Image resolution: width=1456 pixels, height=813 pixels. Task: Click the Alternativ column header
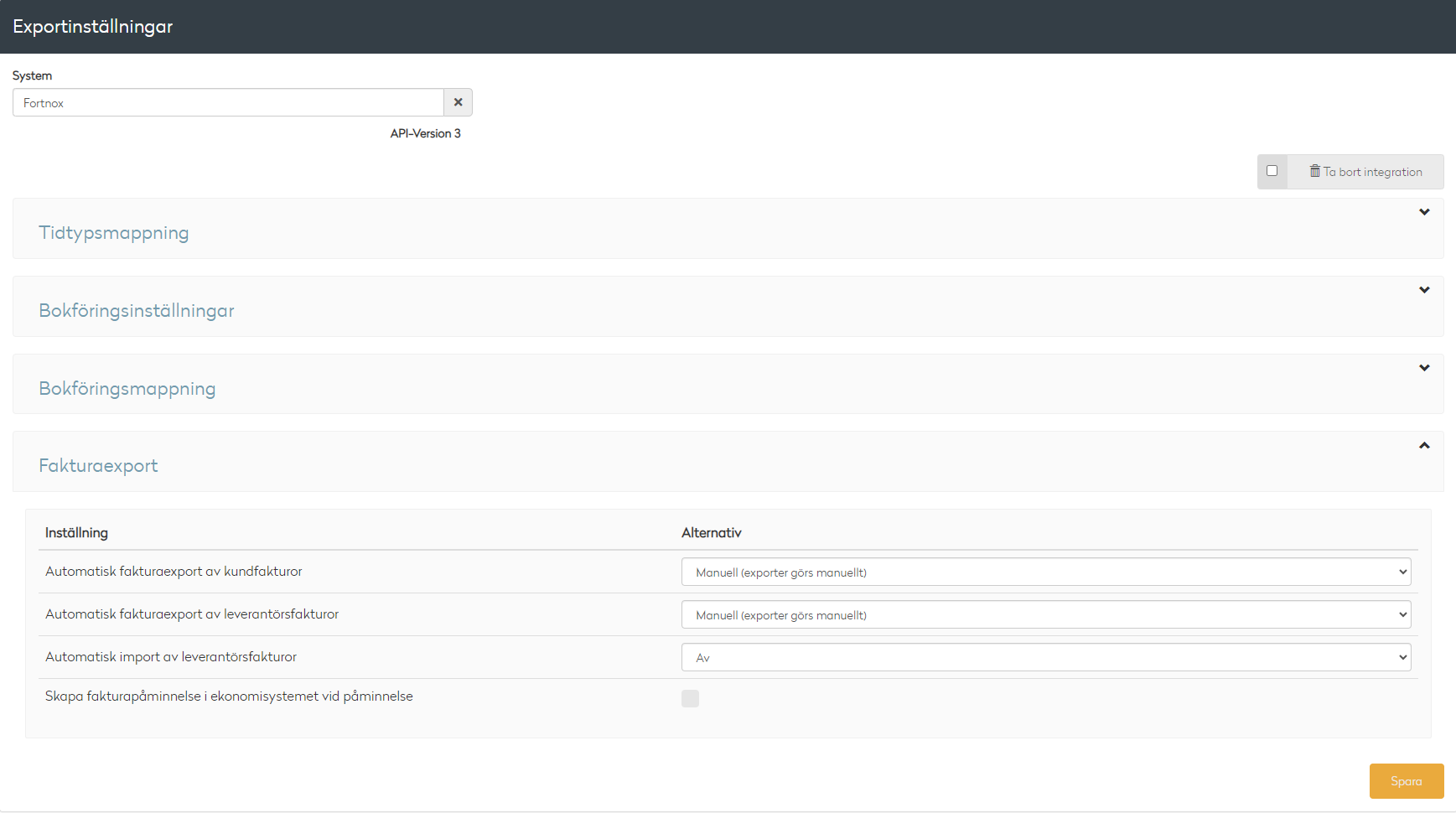(712, 532)
